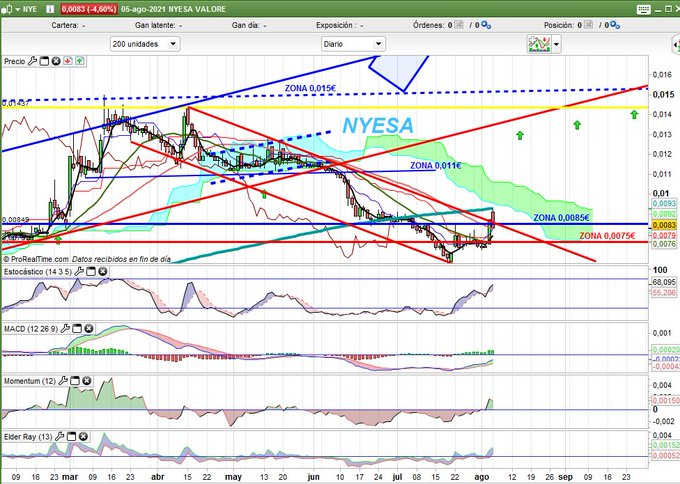Image resolution: width=680 pixels, height=484 pixels.
Task: Click the keyboard shortcuts icon in title bar
Action: tap(644, 9)
